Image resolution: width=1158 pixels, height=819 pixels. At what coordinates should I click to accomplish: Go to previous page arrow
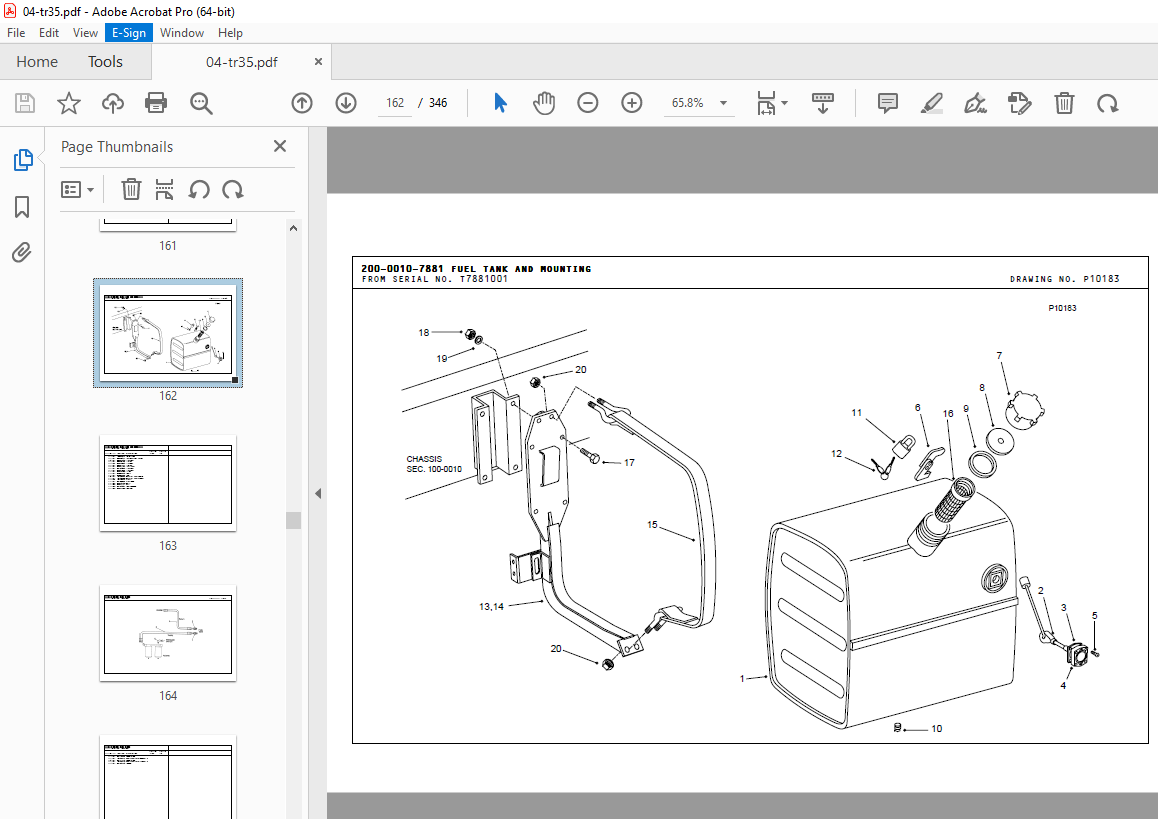302,103
